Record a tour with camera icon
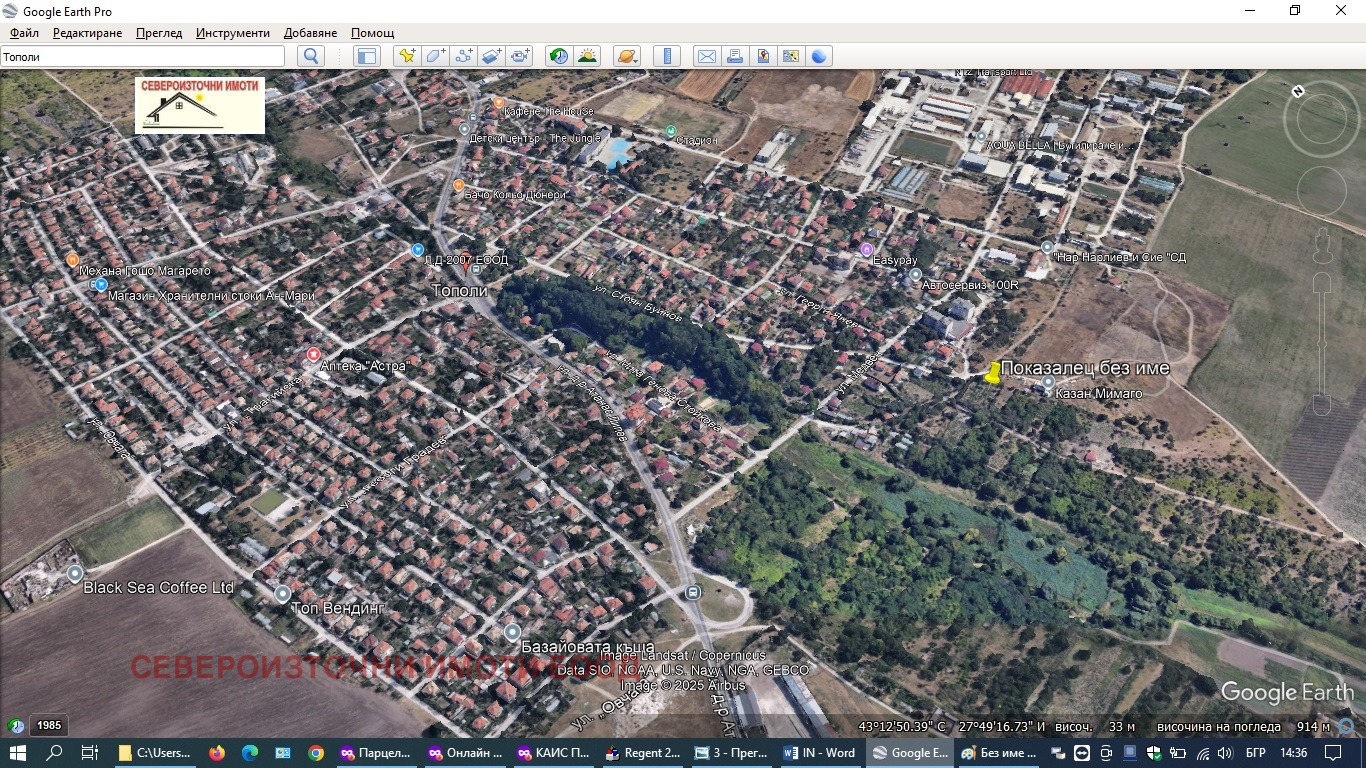This screenshot has height=768, width=1366. tap(520, 56)
